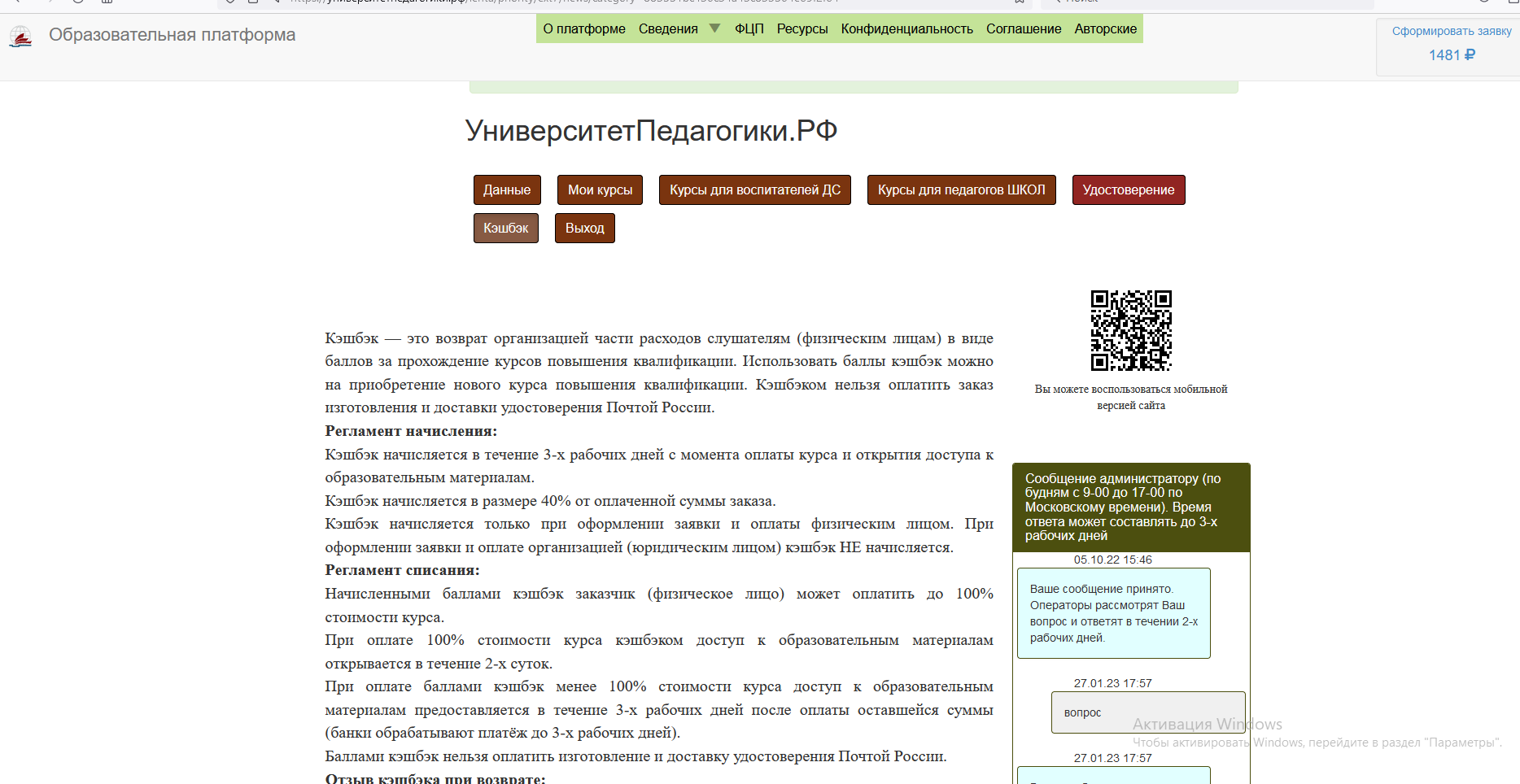Click the Сформировать заявку link
The height and width of the screenshot is (784, 1520).
pyautogui.click(x=1451, y=31)
